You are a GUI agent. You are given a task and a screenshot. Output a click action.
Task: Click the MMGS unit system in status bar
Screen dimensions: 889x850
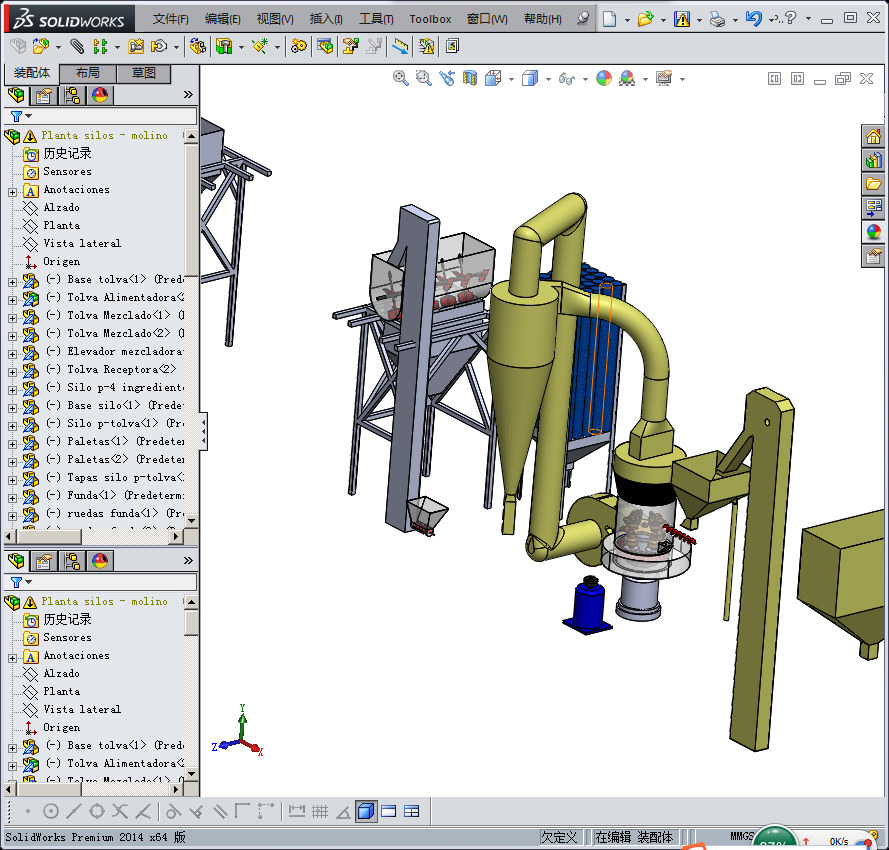pyautogui.click(x=742, y=836)
